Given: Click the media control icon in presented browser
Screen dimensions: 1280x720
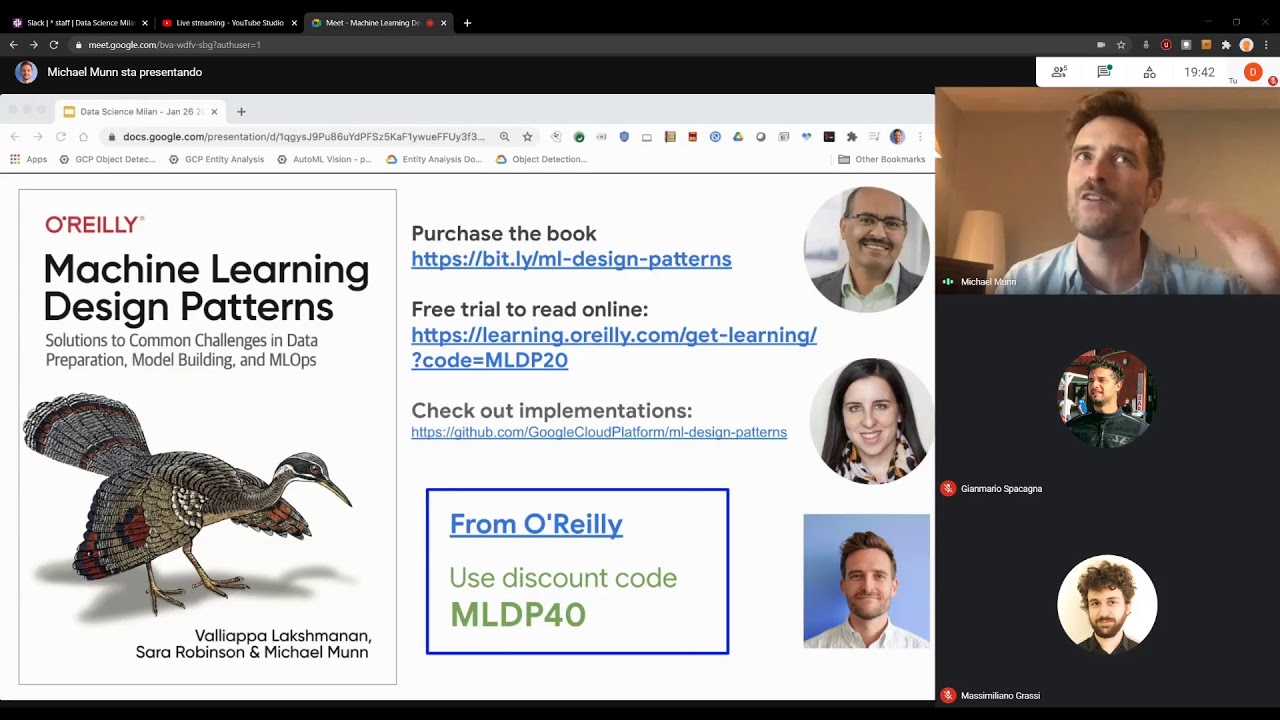Looking at the screenshot, I should click(874, 137).
